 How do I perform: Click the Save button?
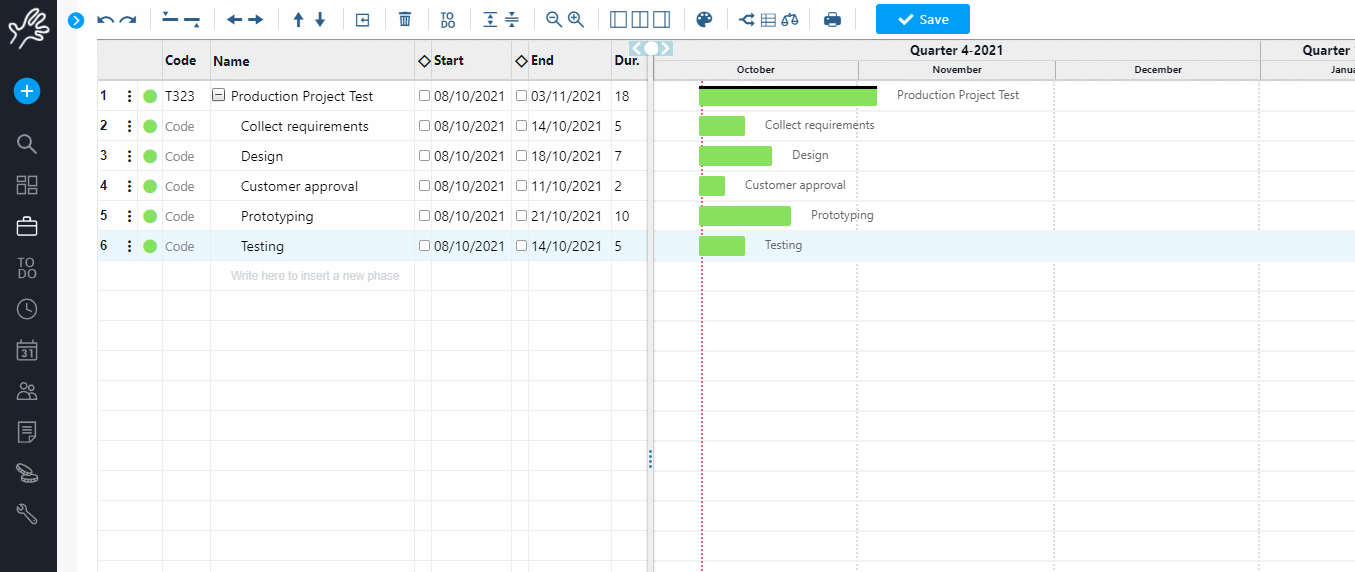(x=922, y=19)
